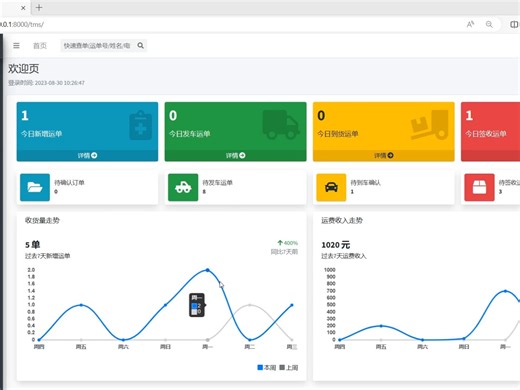Click the 周一 peak on revenue chart
This screenshot has height=390, width=520.
click(505, 291)
